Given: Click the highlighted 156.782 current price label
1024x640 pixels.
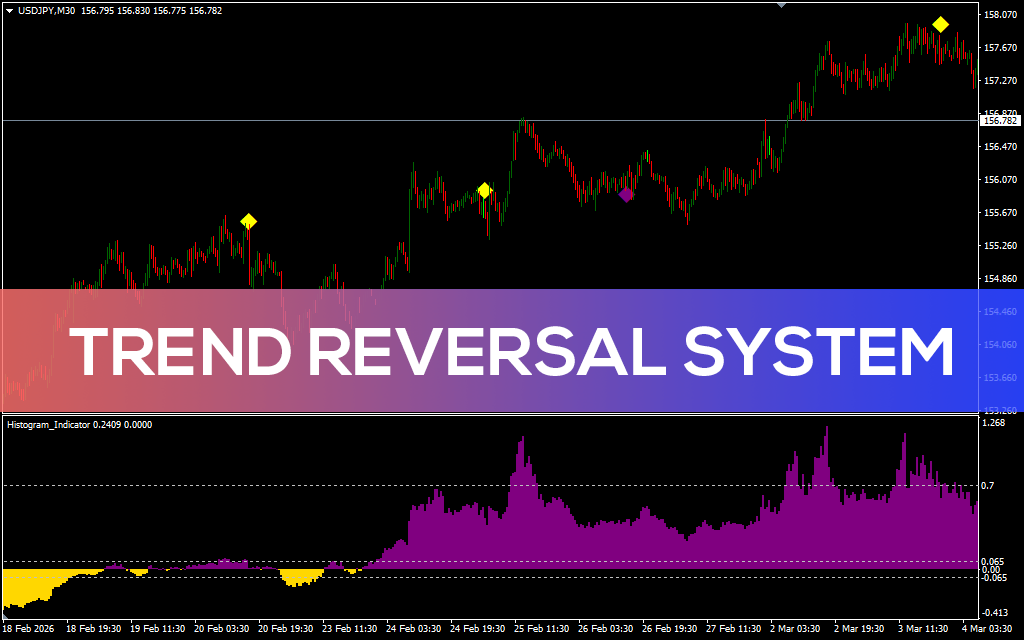Looking at the screenshot, I should coord(999,121).
